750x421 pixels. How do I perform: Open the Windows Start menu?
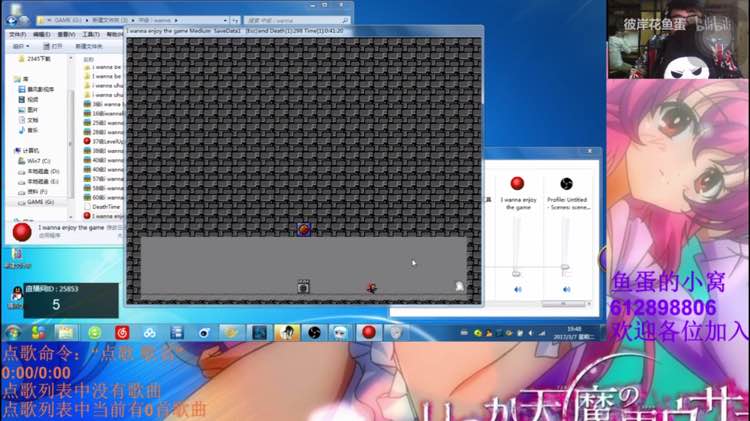pyautogui.click(x=13, y=332)
